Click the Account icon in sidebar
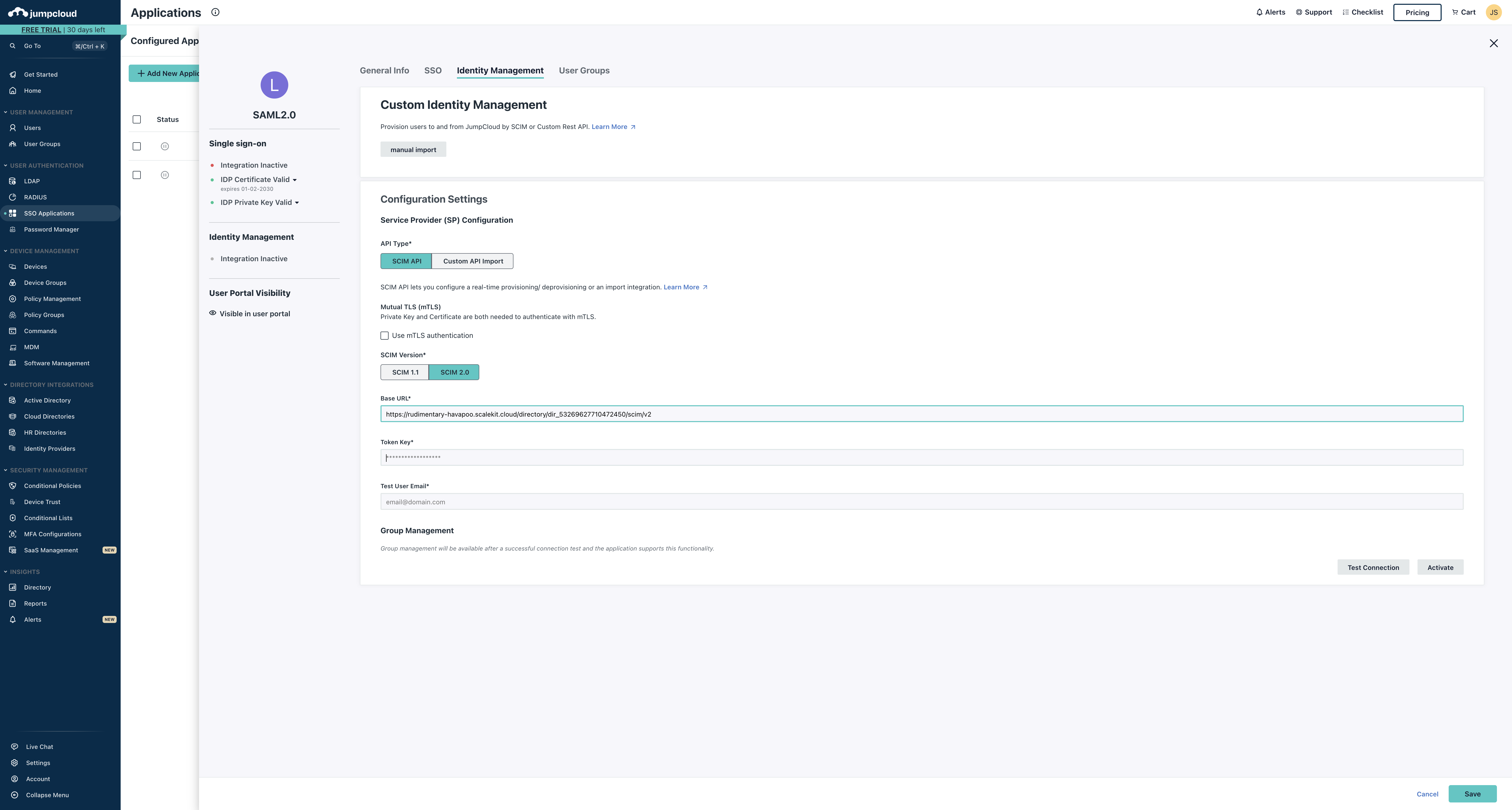Viewport: 1512px width, 810px height. [x=15, y=779]
